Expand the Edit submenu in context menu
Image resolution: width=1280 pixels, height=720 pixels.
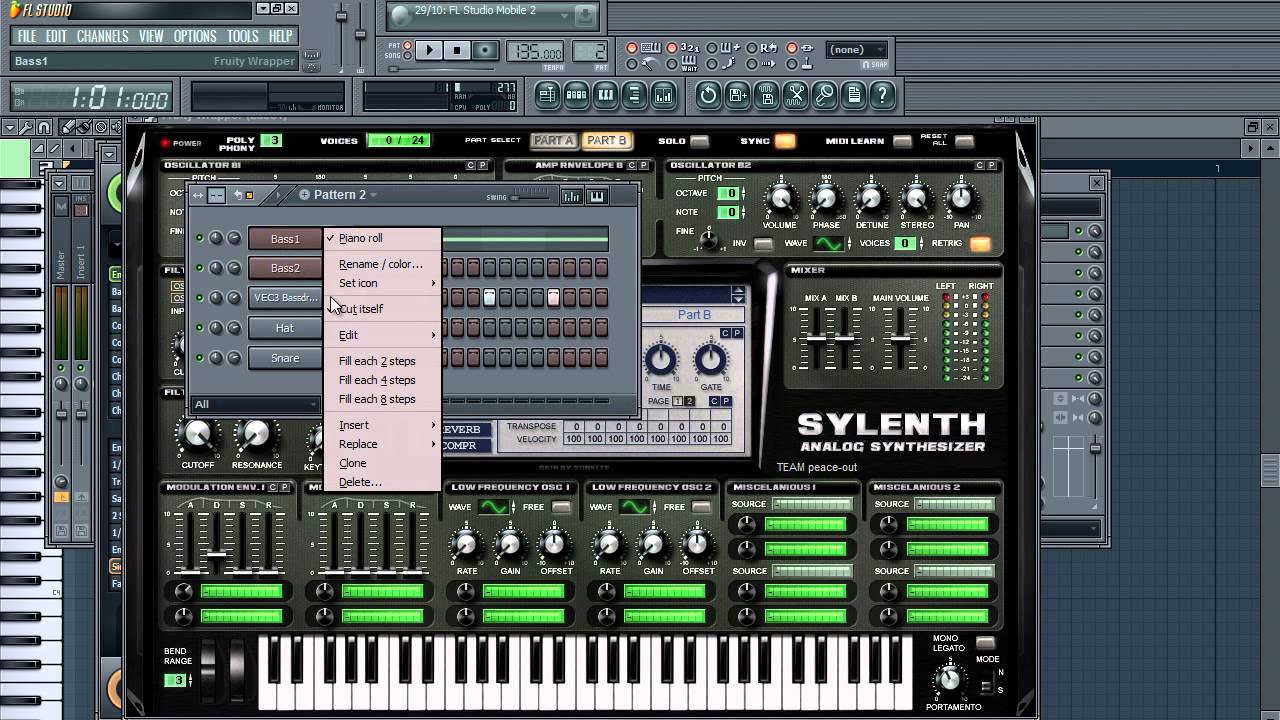coord(382,335)
